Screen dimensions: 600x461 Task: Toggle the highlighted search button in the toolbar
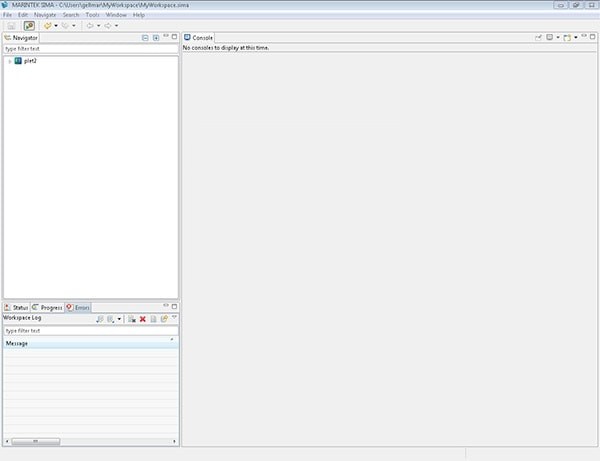(x=29, y=25)
